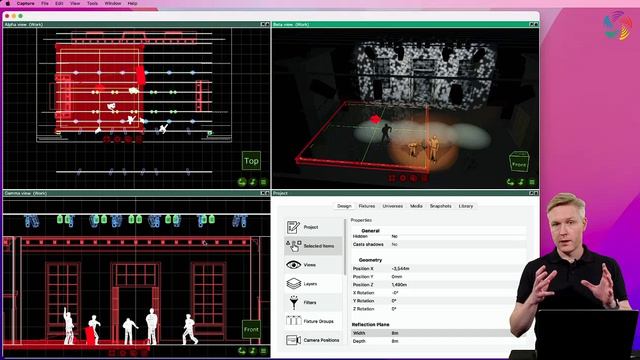Edit the Reflection Plane Depth value 8m
Viewport: 640px width, 360px height.
point(395,341)
